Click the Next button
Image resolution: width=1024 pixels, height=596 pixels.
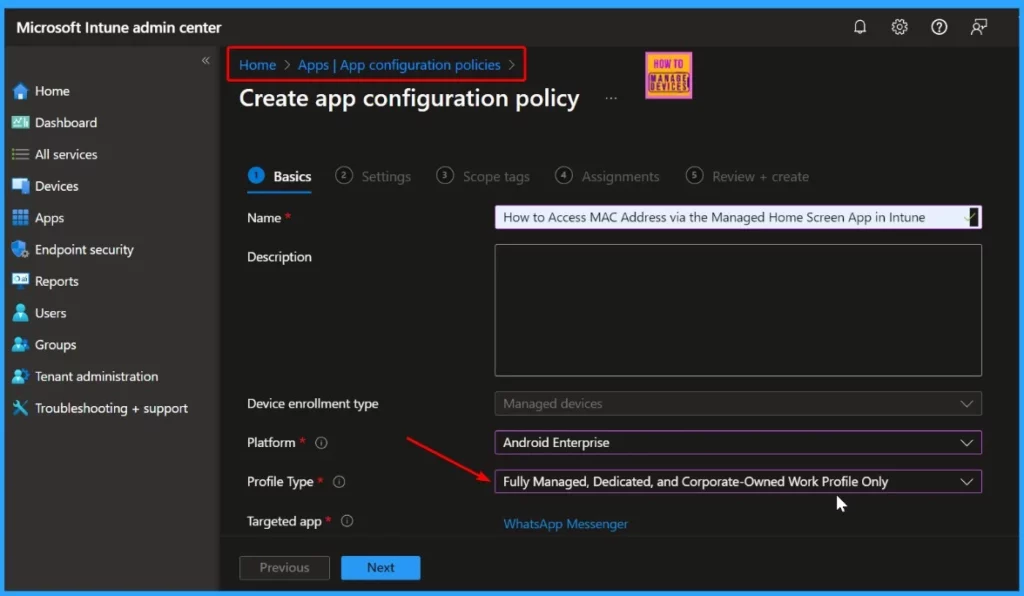click(381, 567)
